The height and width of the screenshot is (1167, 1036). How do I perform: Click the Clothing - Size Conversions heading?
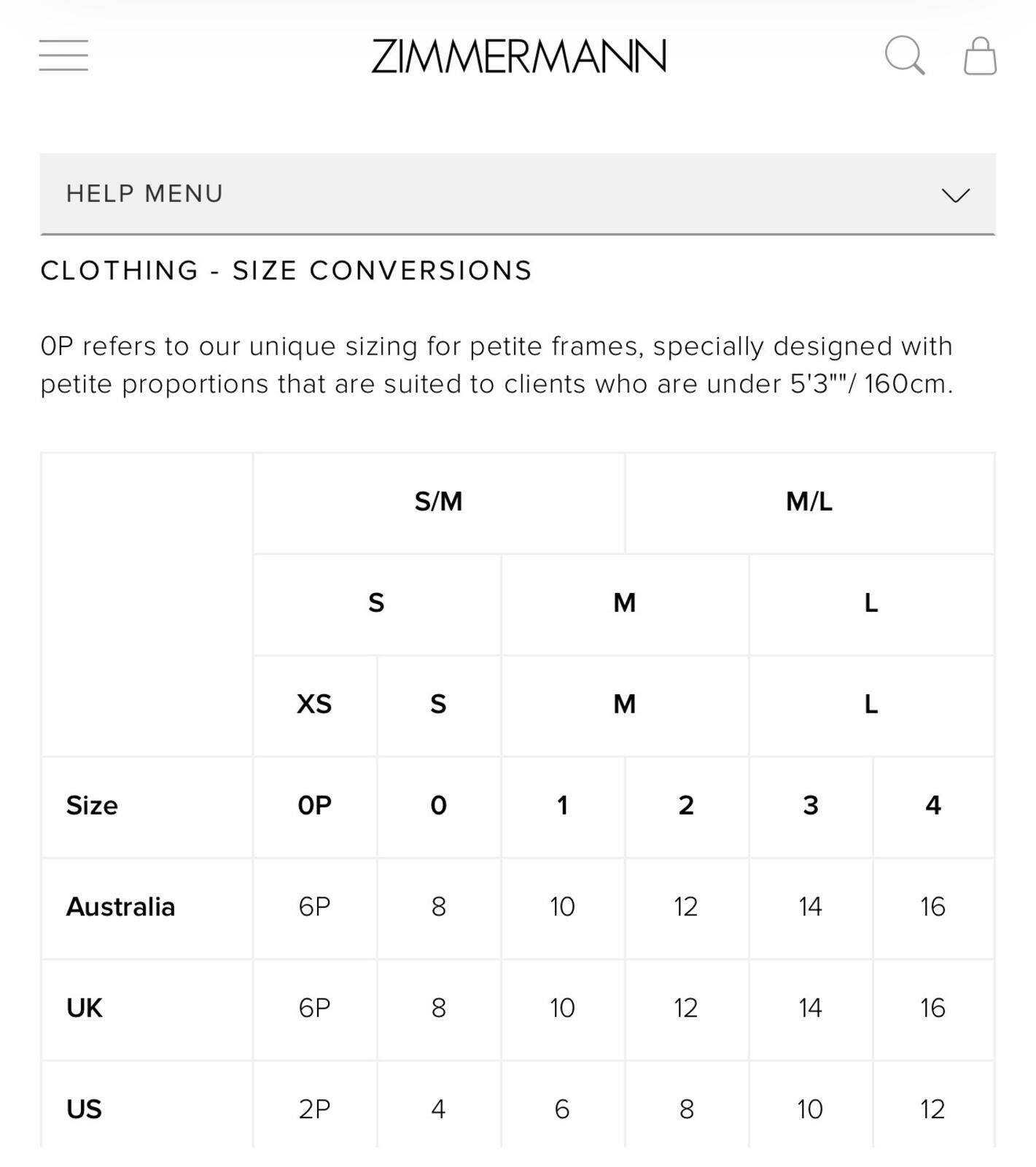pyautogui.click(x=287, y=271)
